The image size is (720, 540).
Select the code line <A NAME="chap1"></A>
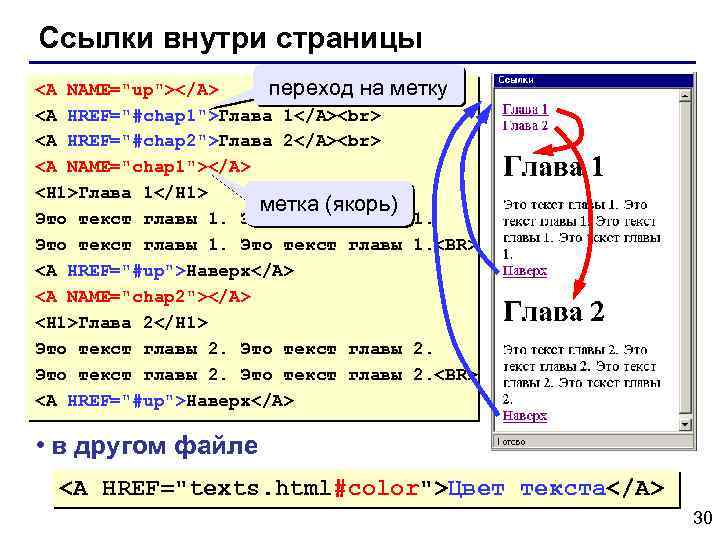[x=143, y=167]
